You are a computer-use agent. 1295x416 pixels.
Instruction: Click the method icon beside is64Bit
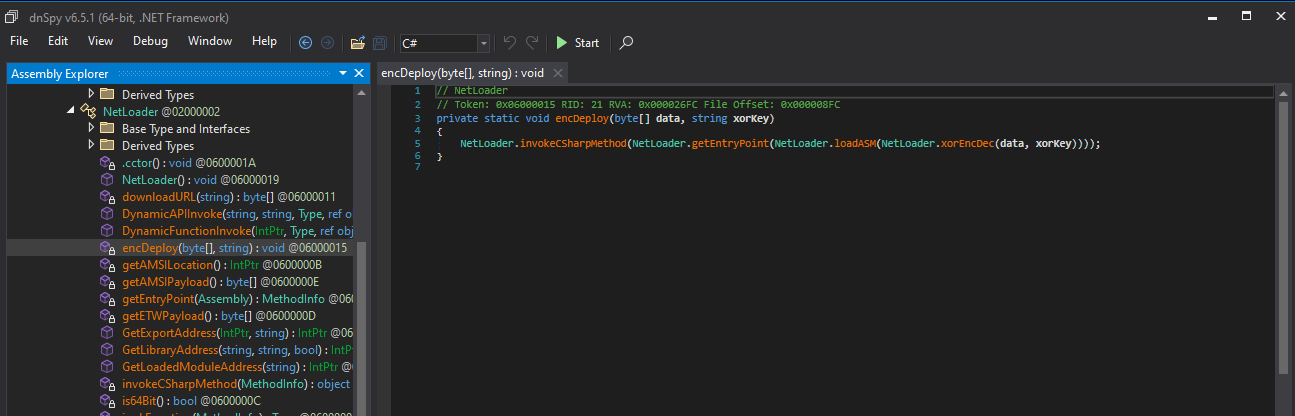[107, 401]
